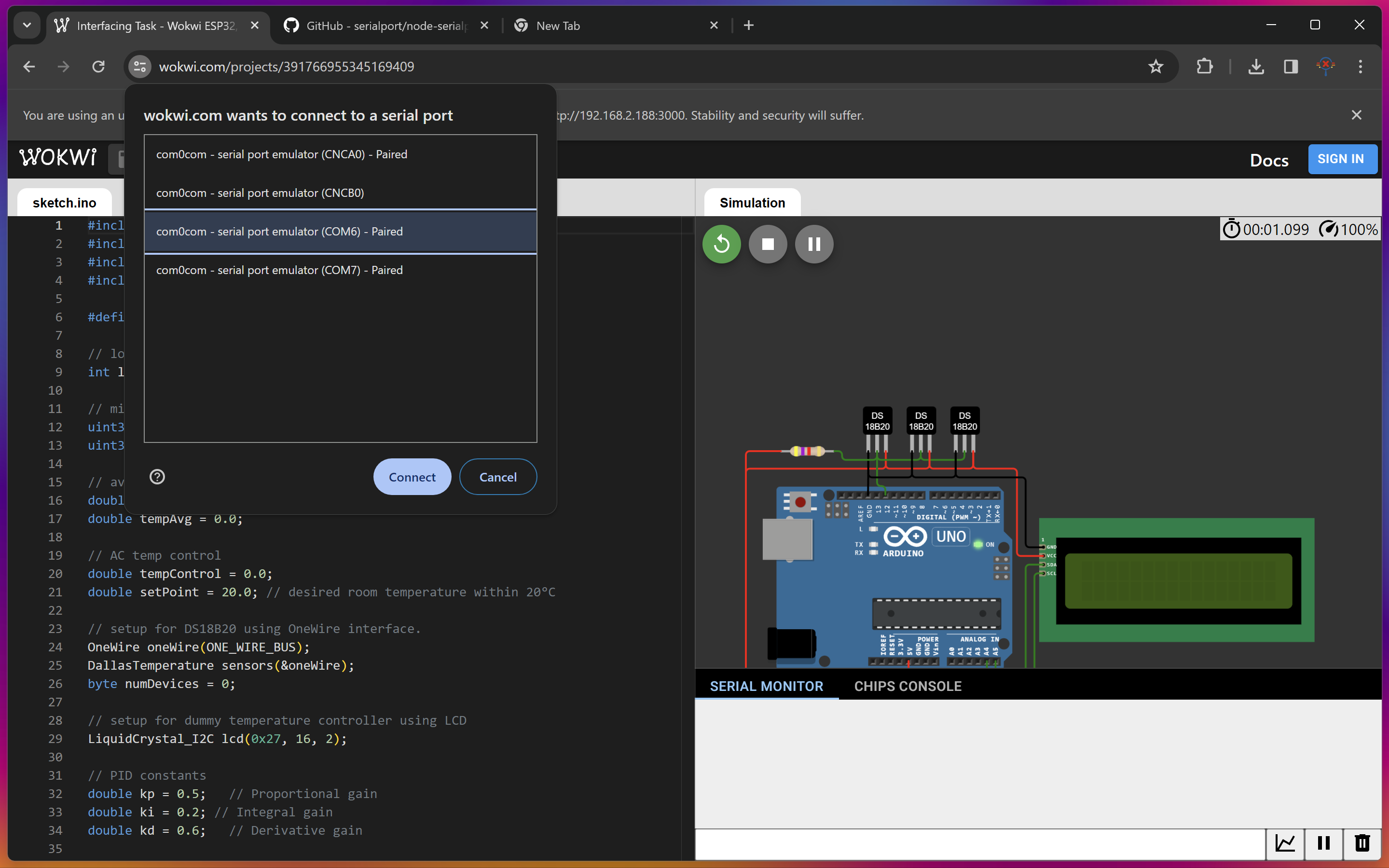Viewport: 1389px width, 868px height.
Task: Dismiss the unsupported flag warning bar
Action: click(1356, 115)
